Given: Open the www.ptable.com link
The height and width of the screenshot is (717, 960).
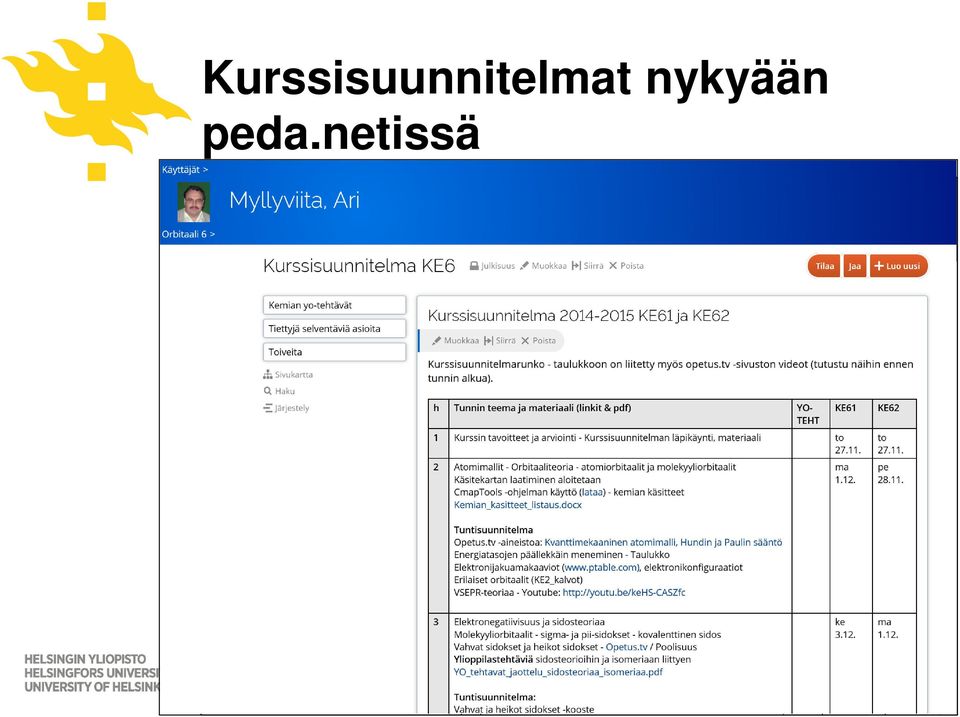Looking at the screenshot, I should tap(601, 568).
